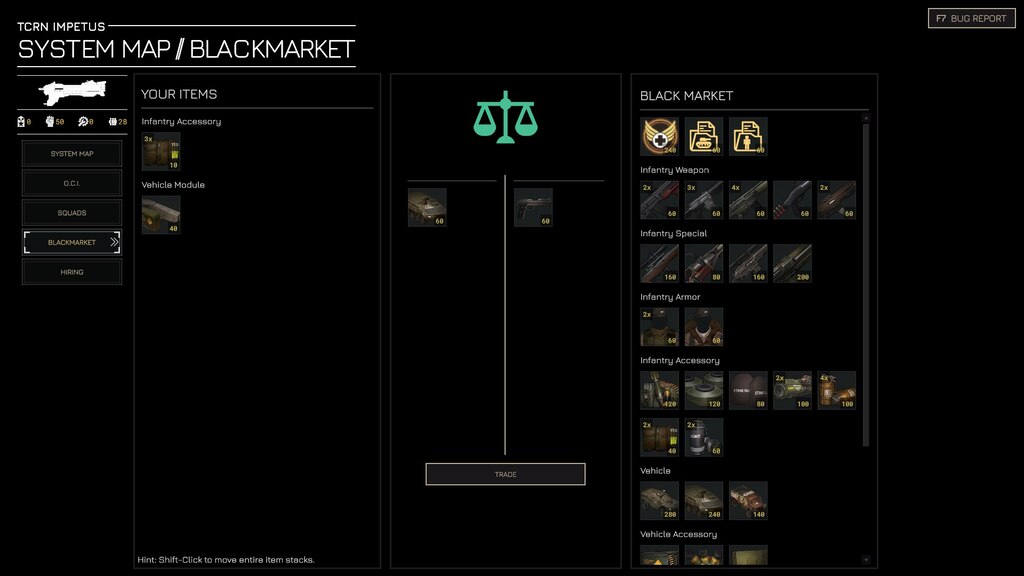This screenshot has height=576, width=1024.
Task: Select the tank dossier document item
Action: pos(704,136)
